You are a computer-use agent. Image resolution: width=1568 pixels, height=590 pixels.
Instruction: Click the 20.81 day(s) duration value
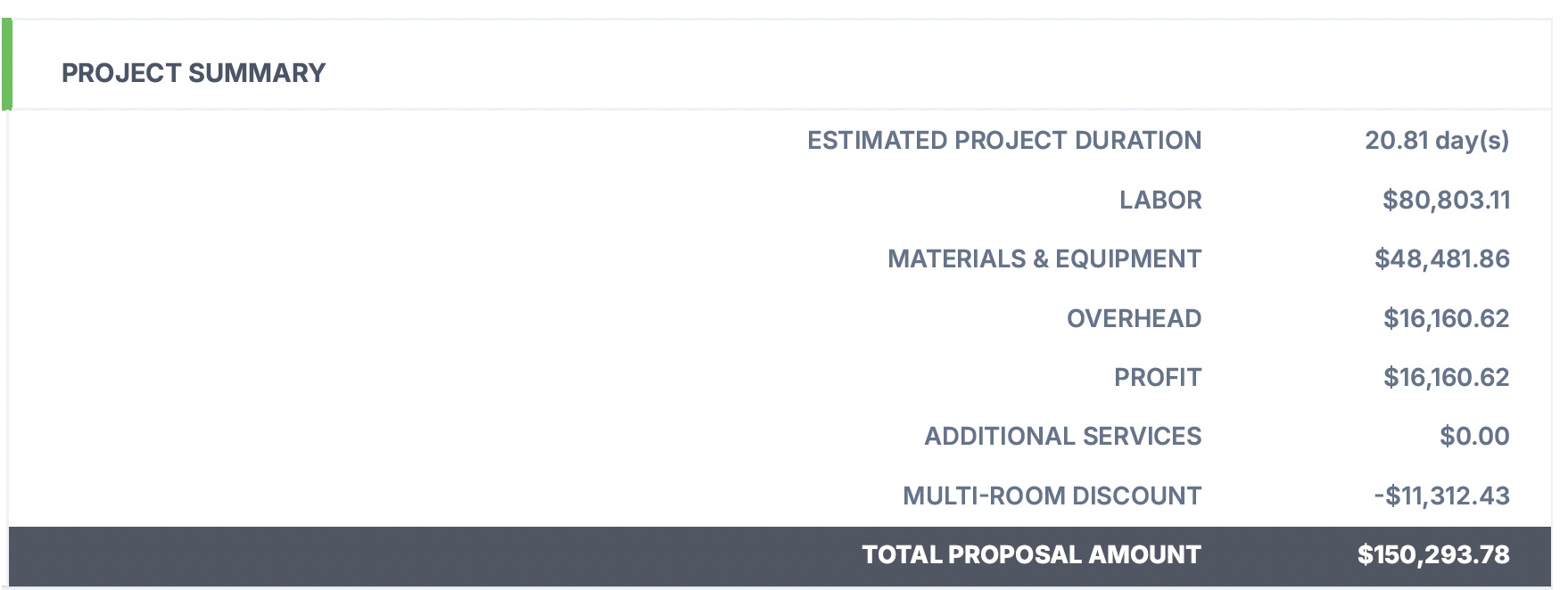[x=1436, y=141]
